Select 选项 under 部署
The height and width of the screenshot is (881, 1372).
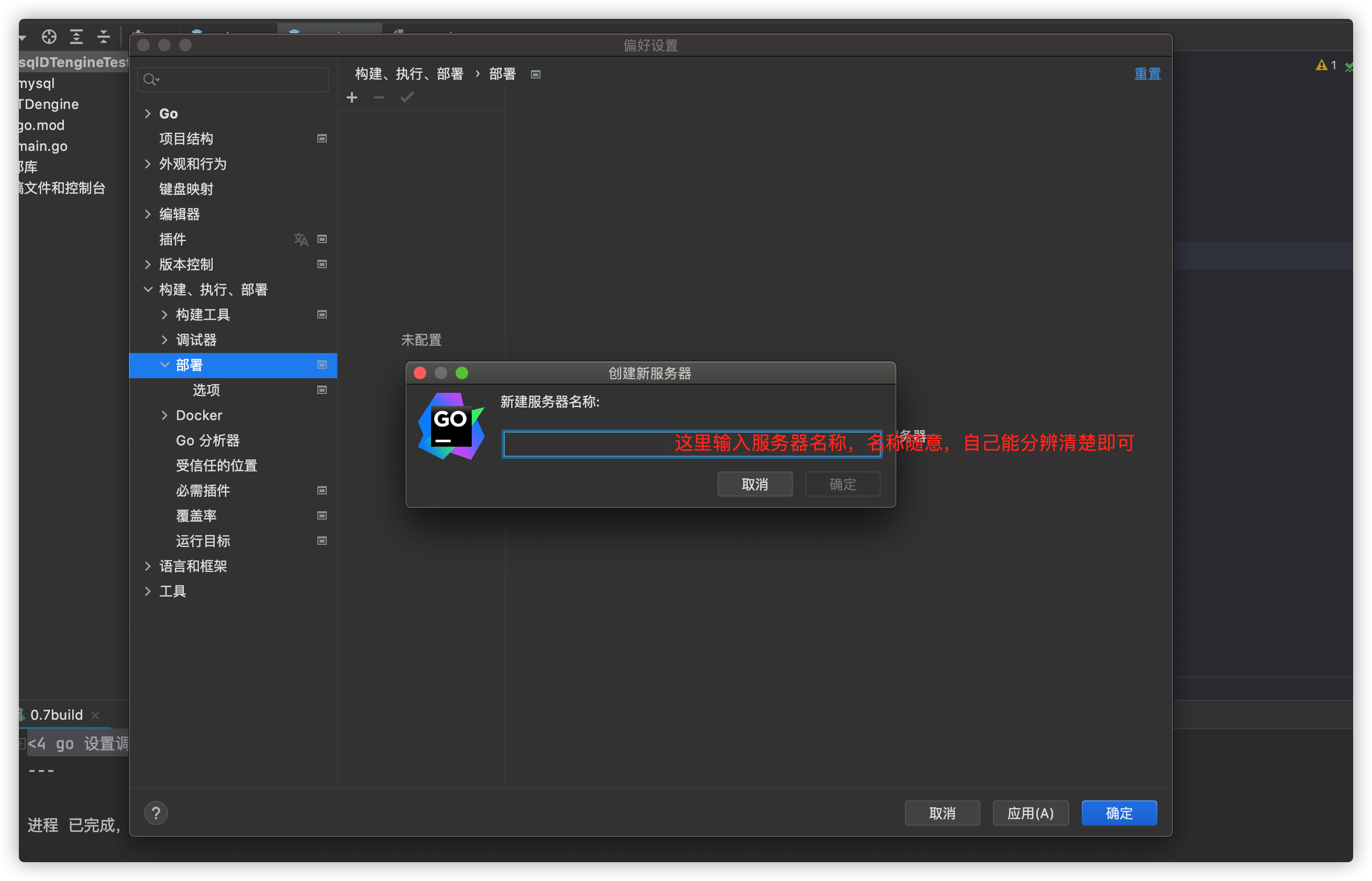(206, 390)
